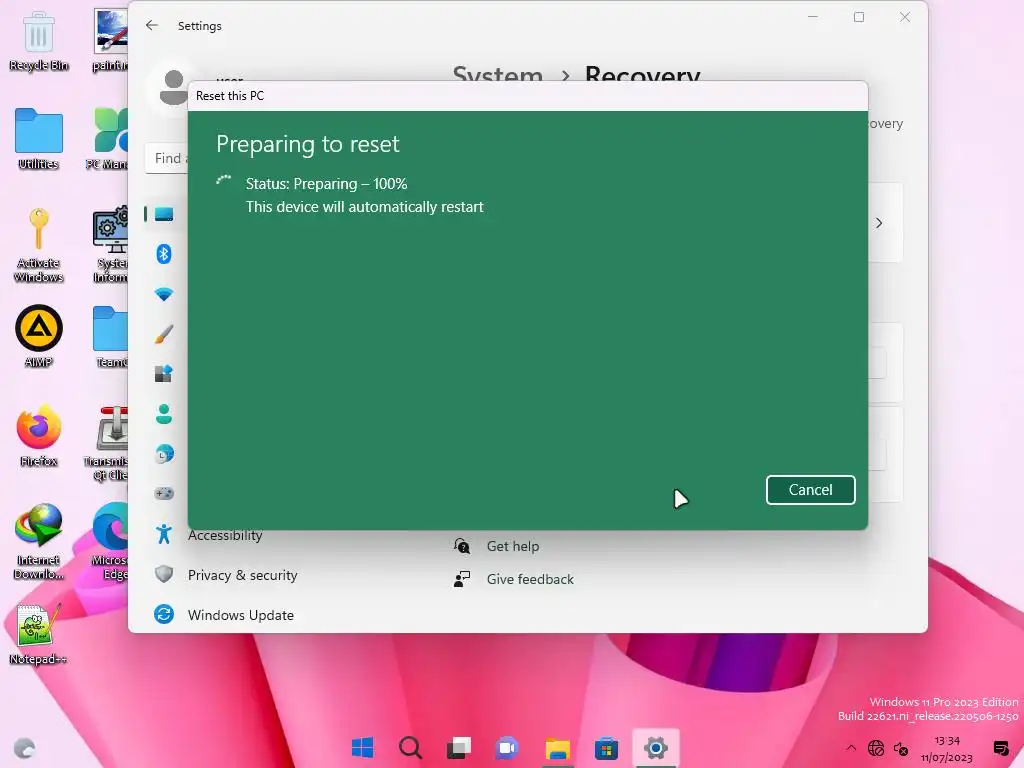Open the Give feedback link
Screen dimensions: 1024x768
[530, 579]
